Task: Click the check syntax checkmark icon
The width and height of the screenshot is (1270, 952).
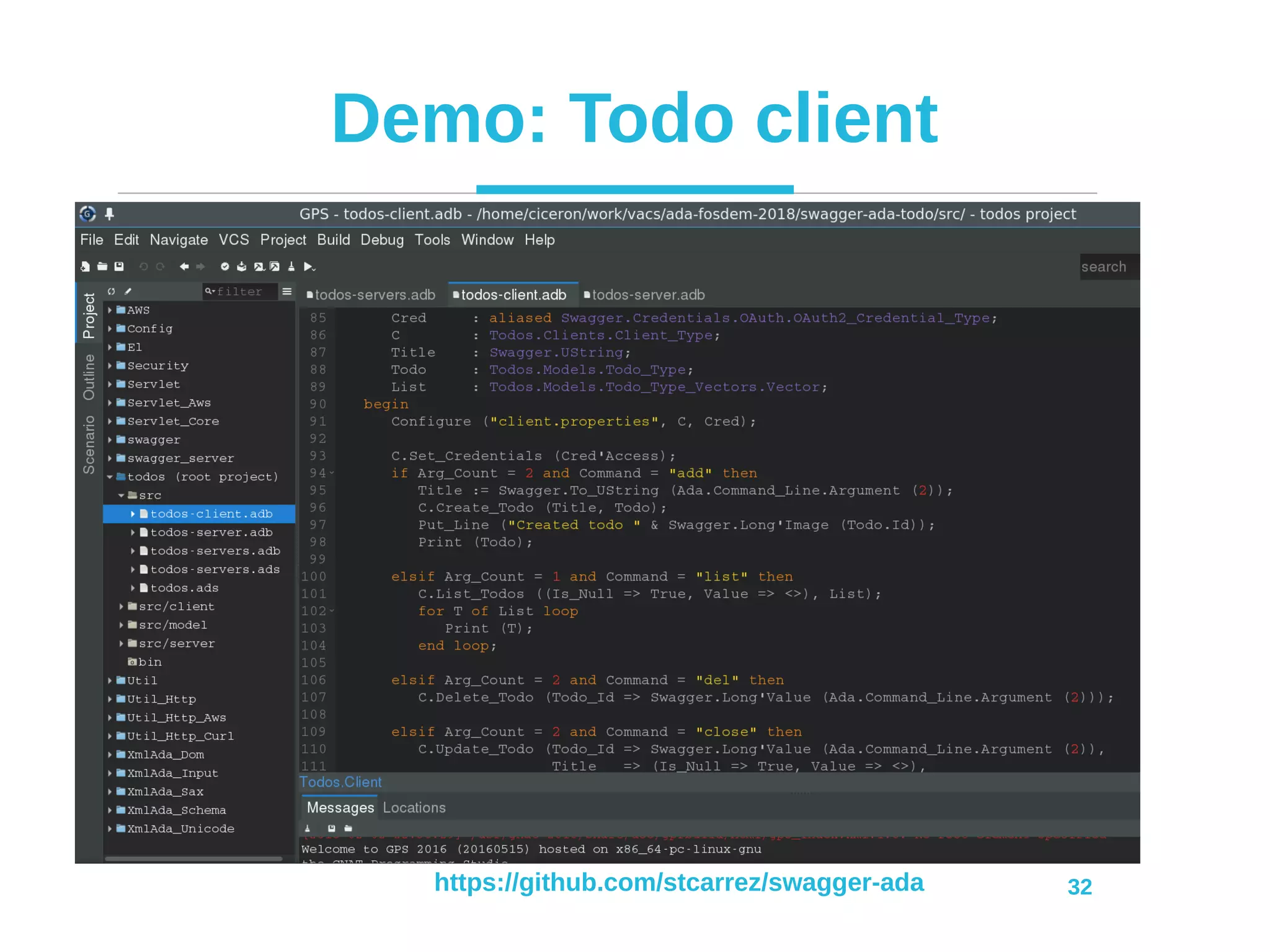Action: tap(225, 267)
